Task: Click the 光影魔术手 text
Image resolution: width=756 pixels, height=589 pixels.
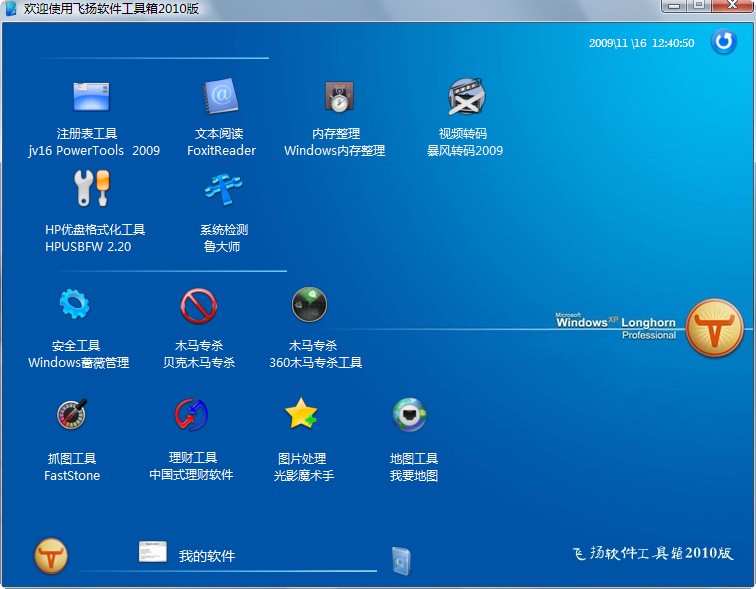Action: (x=304, y=475)
